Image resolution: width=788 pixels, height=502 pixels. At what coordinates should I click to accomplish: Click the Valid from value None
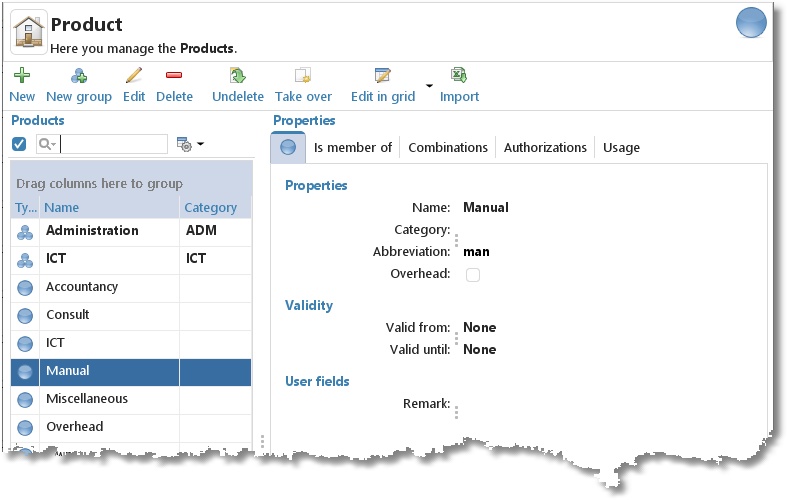click(479, 328)
